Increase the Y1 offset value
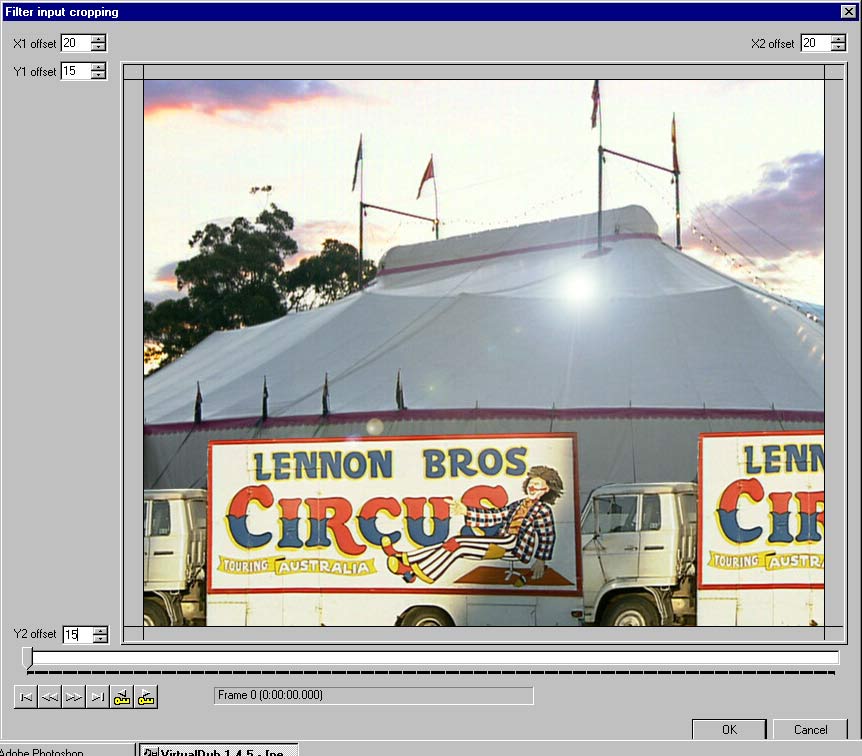 pos(98,67)
